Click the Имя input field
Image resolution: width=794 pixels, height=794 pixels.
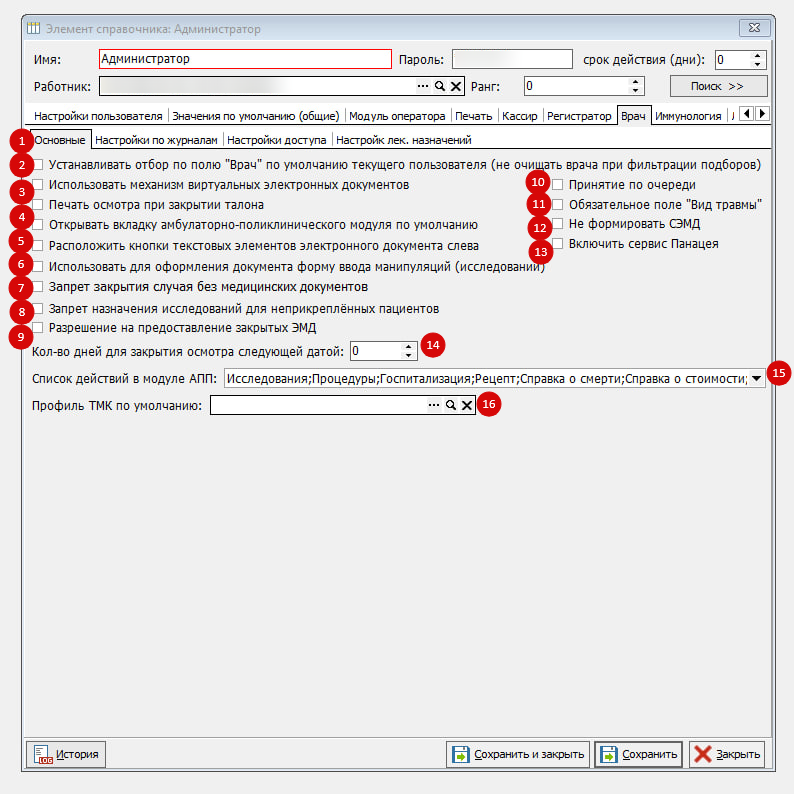245,59
